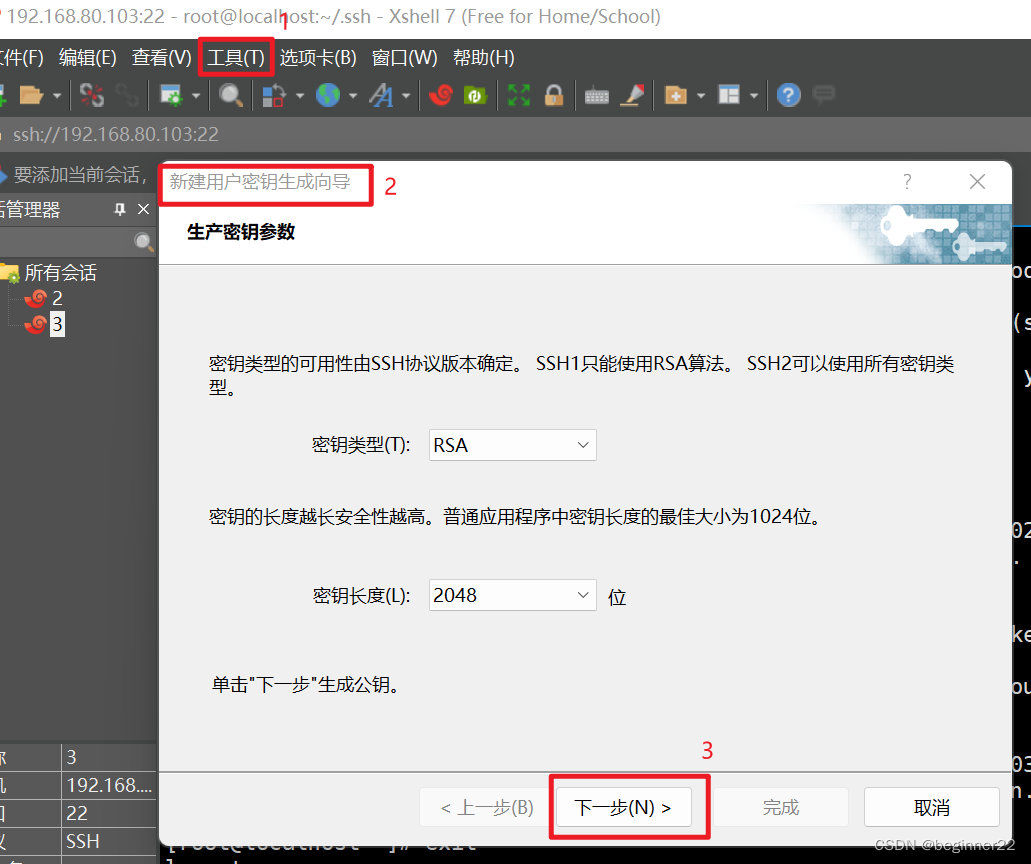Open the layout panes toolbar icon
1031x864 pixels.
click(729, 95)
